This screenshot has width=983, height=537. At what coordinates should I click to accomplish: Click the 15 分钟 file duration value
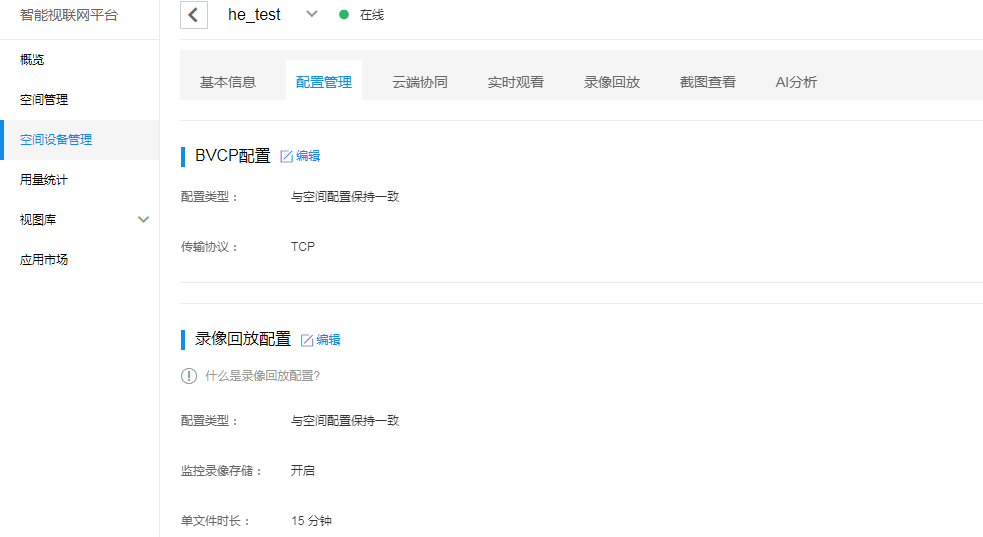(311, 521)
